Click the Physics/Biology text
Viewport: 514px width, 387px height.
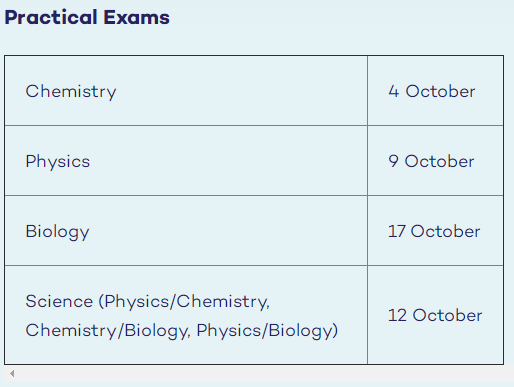[264, 331]
